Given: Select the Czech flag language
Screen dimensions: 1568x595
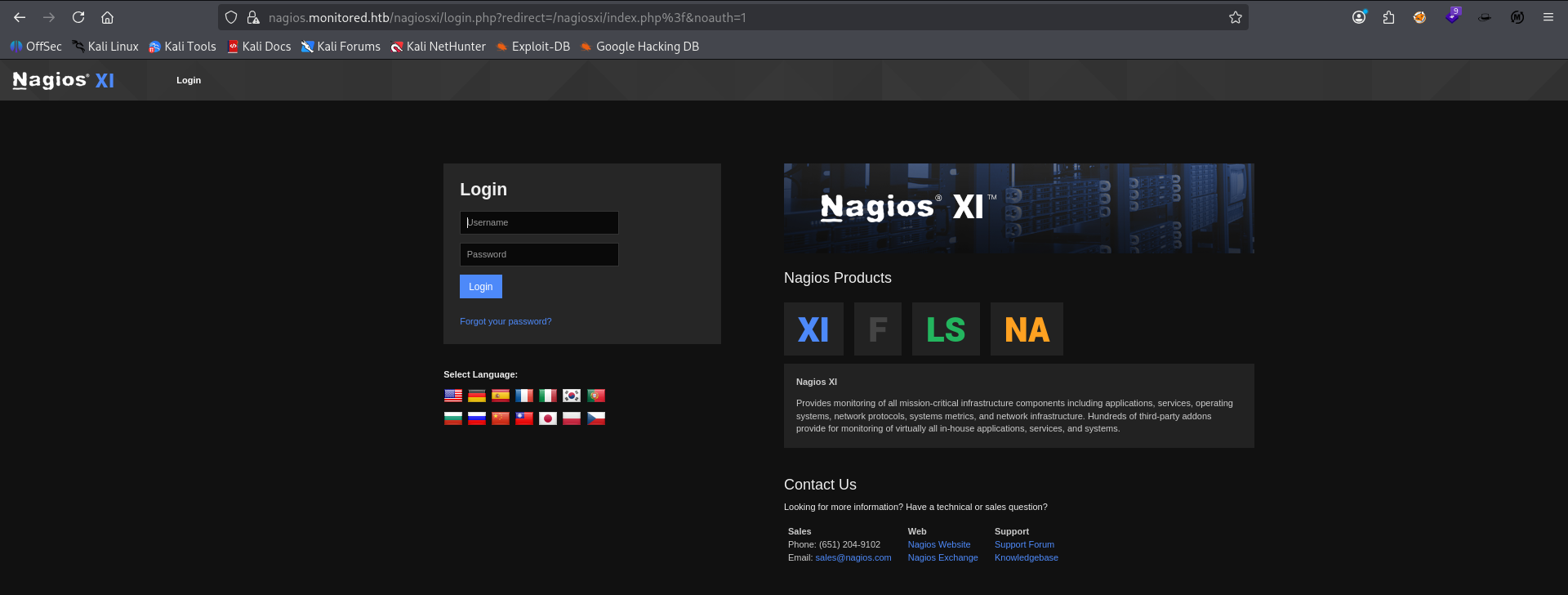Looking at the screenshot, I should pos(596,418).
